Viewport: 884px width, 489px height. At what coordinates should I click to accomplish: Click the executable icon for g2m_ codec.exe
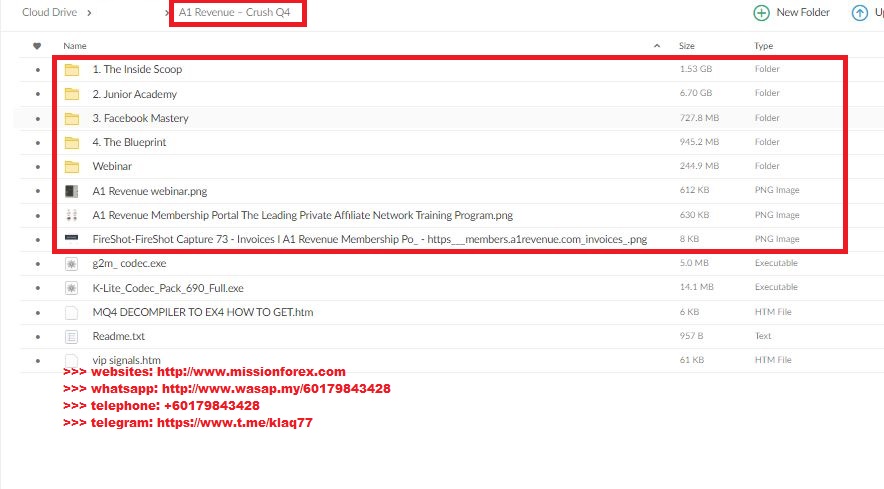(72, 263)
